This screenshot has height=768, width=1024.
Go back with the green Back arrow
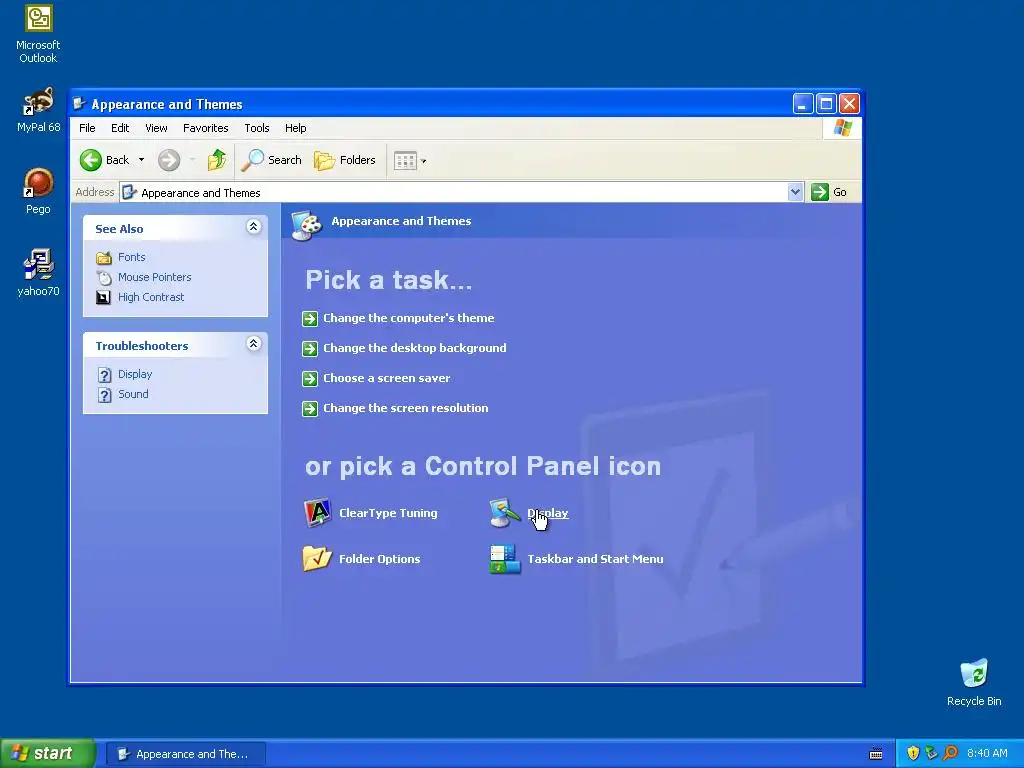[91, 160]
